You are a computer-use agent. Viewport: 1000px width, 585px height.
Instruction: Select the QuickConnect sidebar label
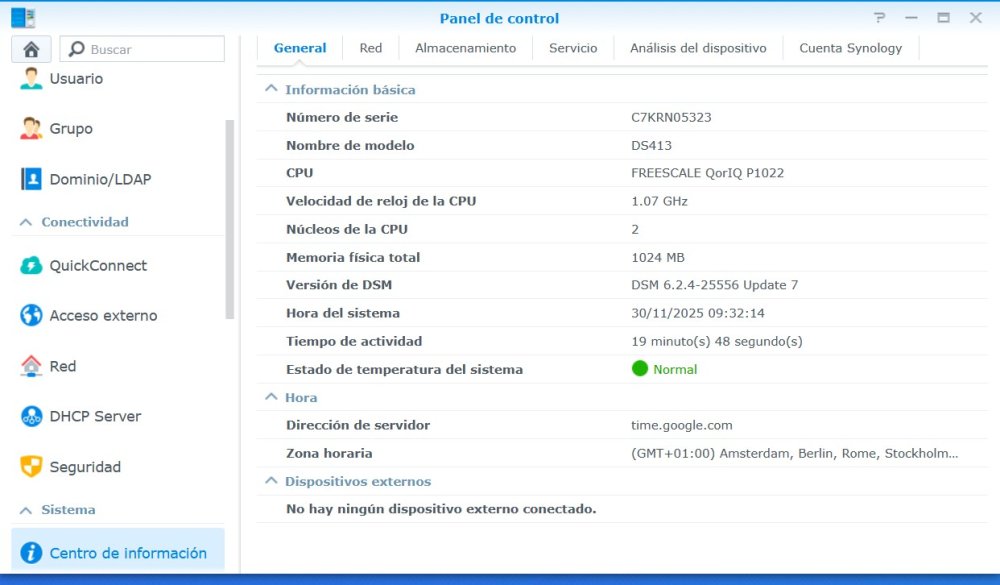(98, 265)
